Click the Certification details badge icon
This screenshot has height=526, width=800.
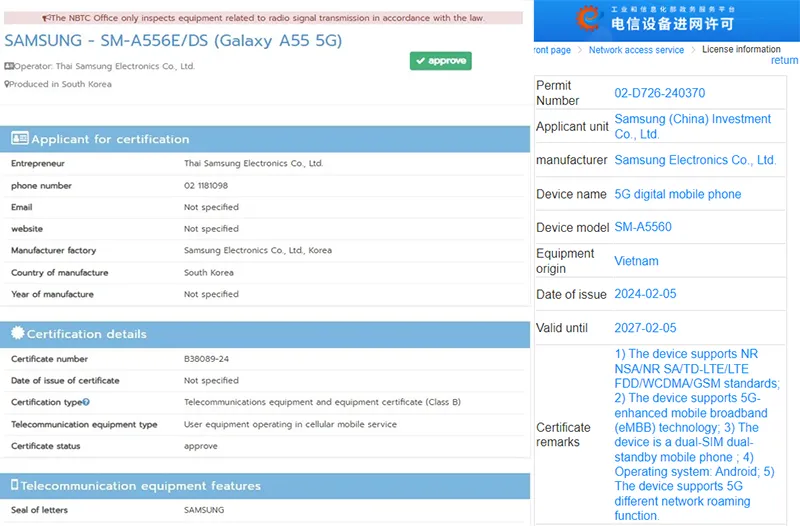point(17,333)
